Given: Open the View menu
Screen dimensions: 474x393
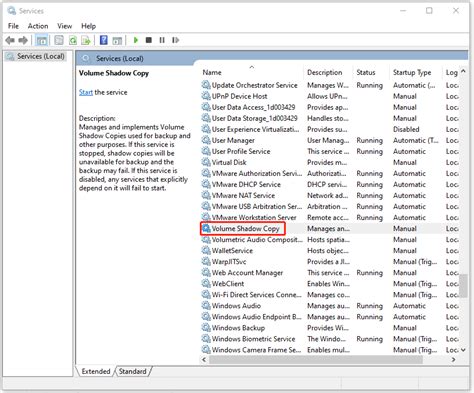Looking at the screenshot, I should tap(64, 26).
